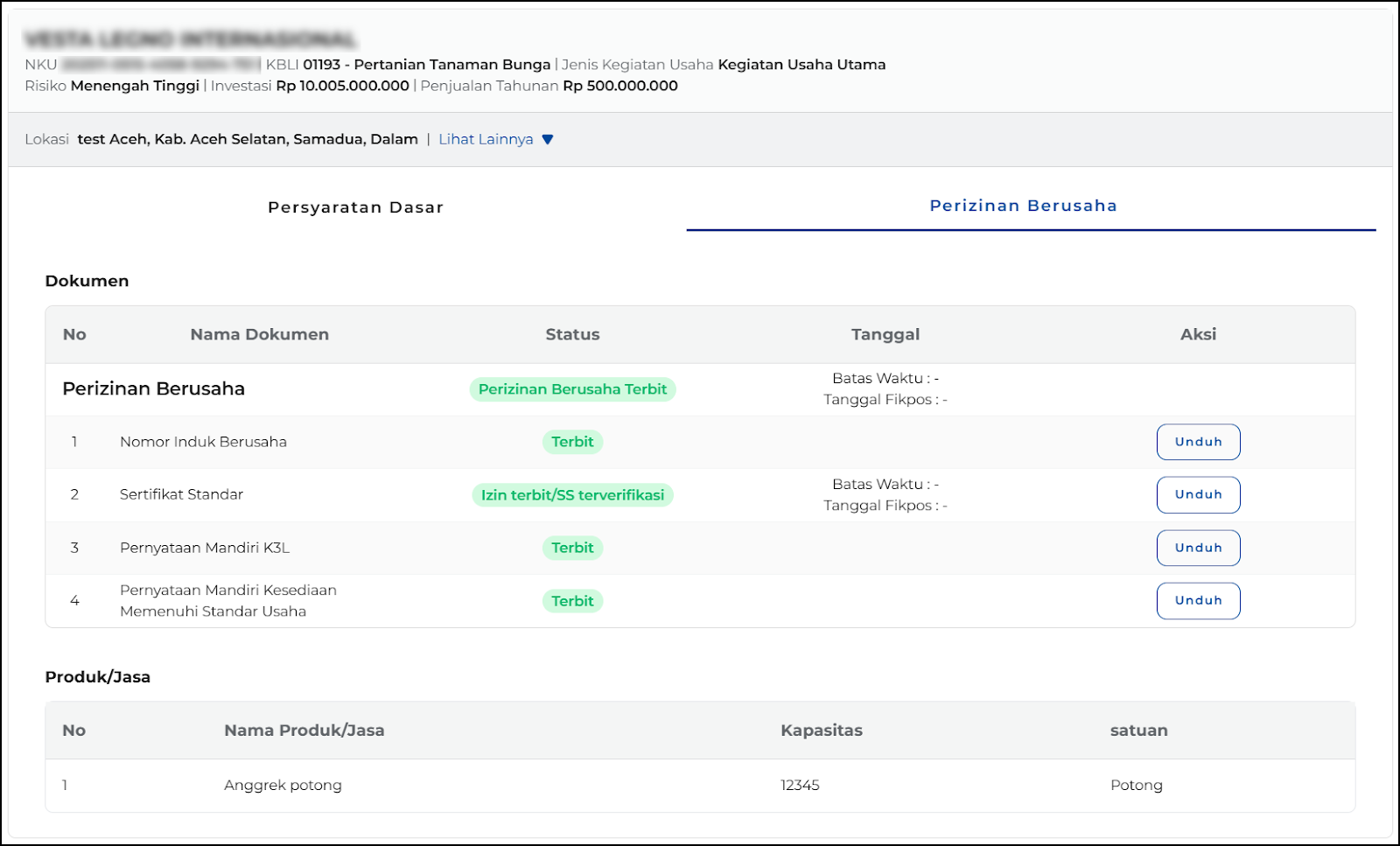This screenshot has width=1400, height=846.
Task: Select the Izin terbit/SS terverifikasi badge
Action: click(x=572, y=495)
